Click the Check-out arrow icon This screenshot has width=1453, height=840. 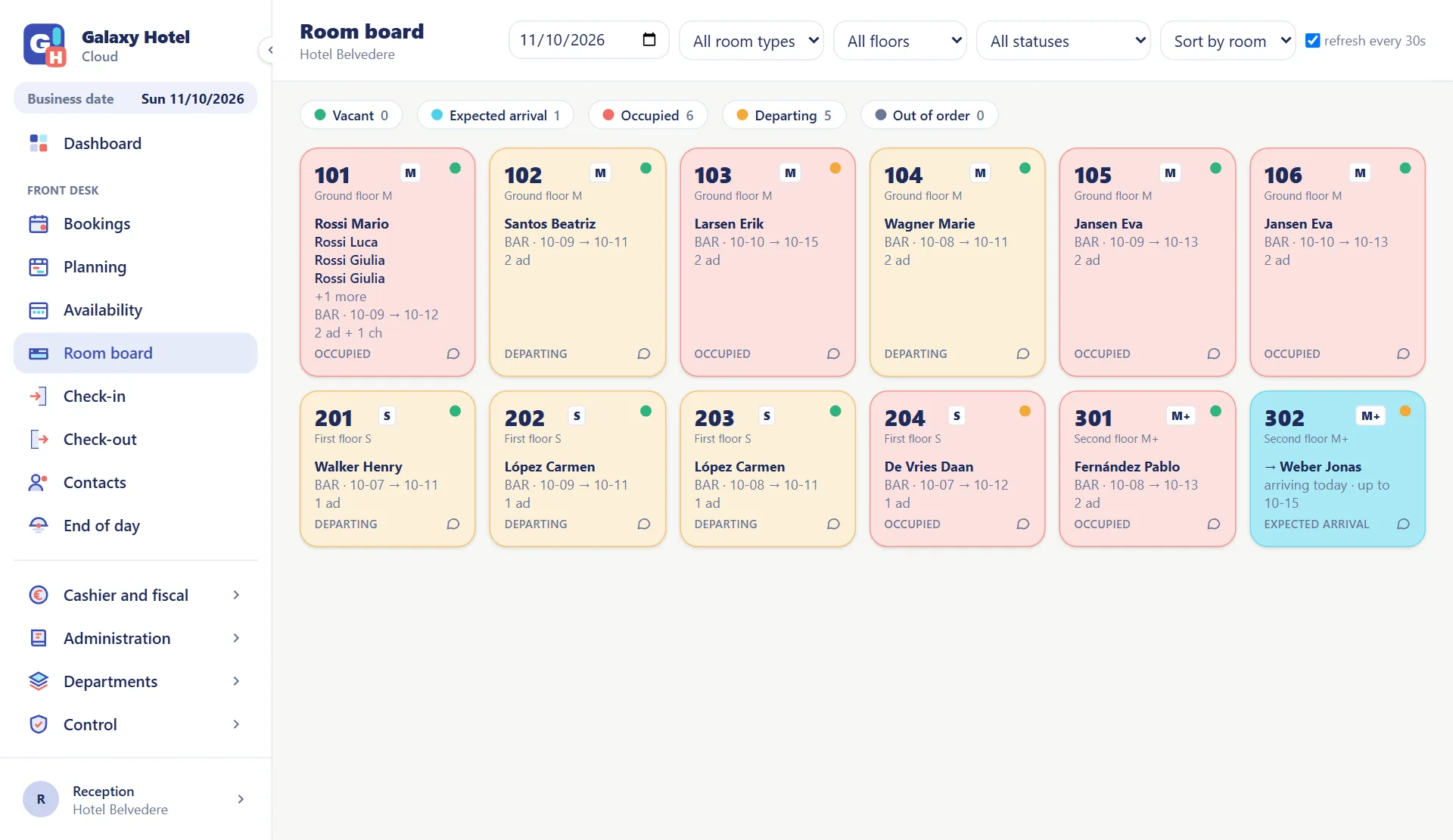39,440
